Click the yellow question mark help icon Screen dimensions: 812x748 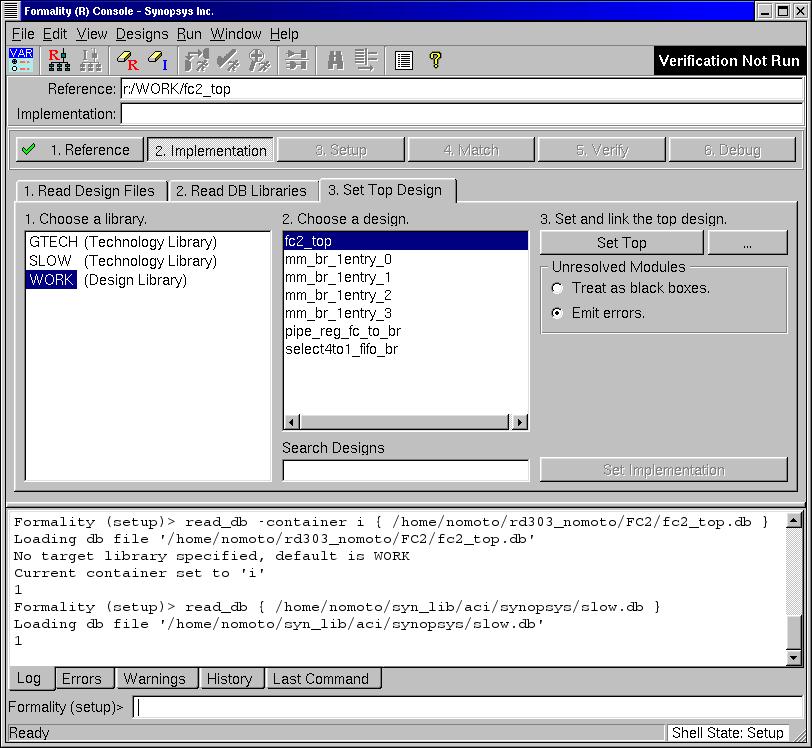pos(436,60)
